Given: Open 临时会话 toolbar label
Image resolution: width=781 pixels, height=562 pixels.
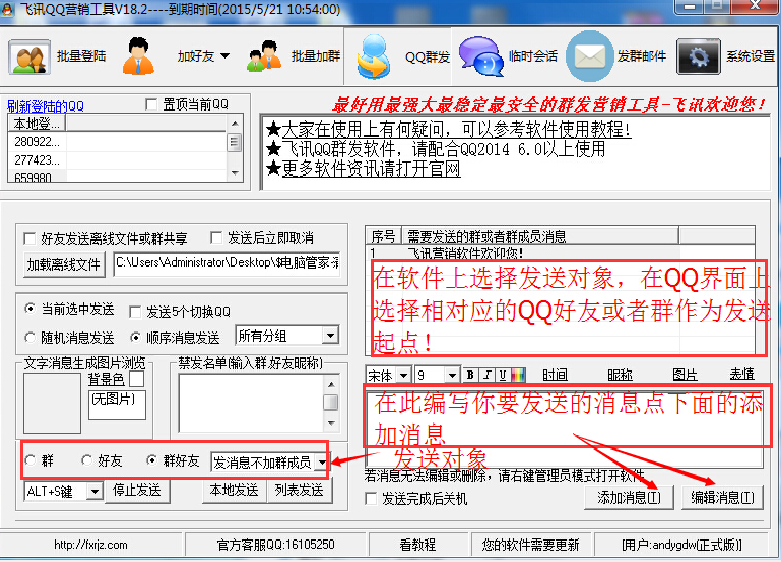Looking at the screenshot, I should [x=533, y=56].
